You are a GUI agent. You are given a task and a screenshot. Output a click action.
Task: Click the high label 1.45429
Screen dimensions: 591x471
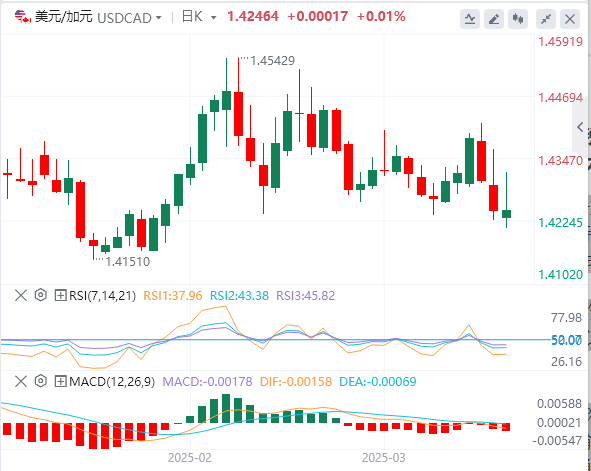point(273,61)
